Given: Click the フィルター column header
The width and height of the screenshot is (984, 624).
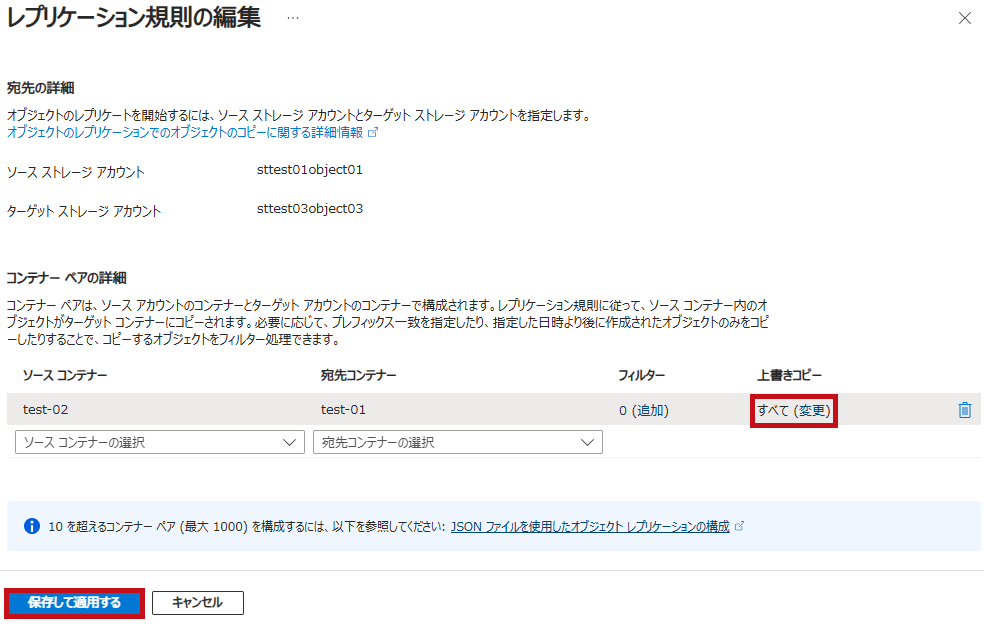Looking at the screenshot, I should (x=641, y=375).
